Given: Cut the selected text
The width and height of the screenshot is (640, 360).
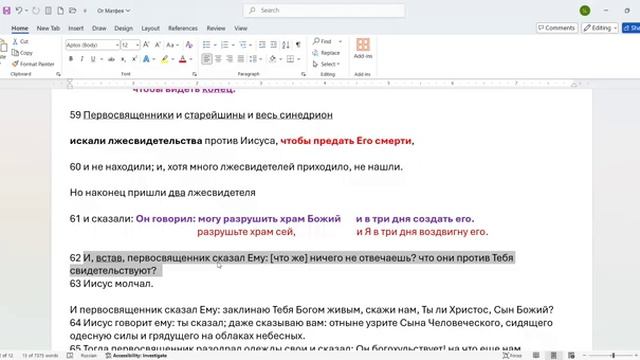Looking at the screenshot, I should tap(20, 42).
